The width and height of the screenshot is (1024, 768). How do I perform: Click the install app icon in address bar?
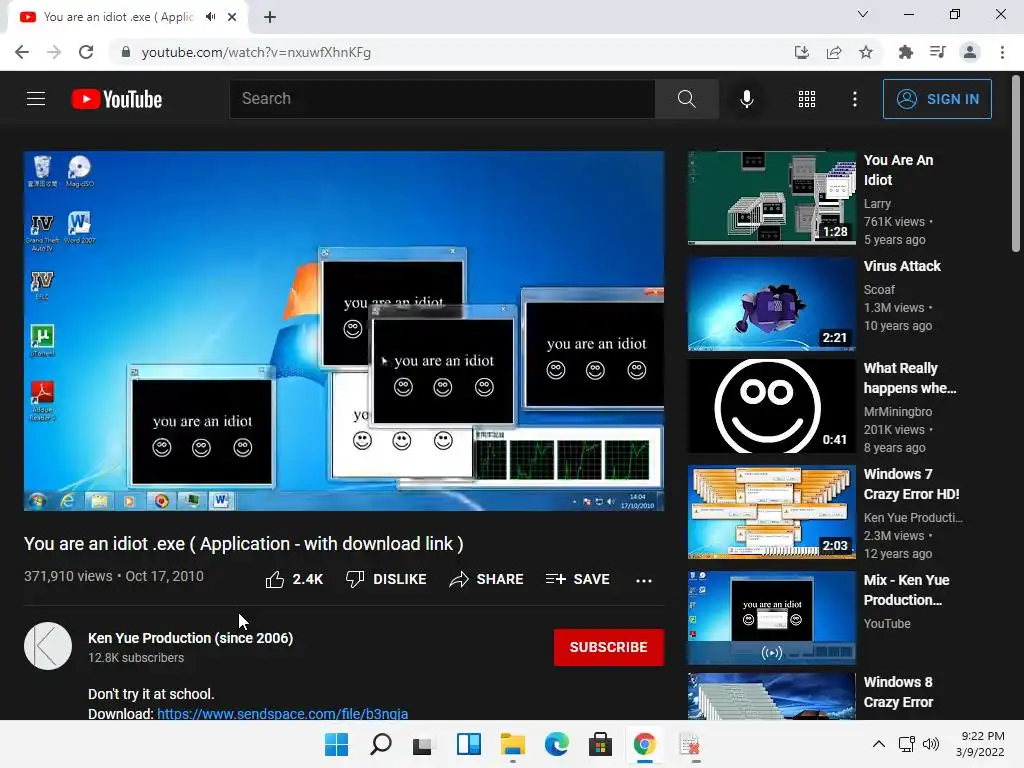pyautogui.click(x=801, y=52)
